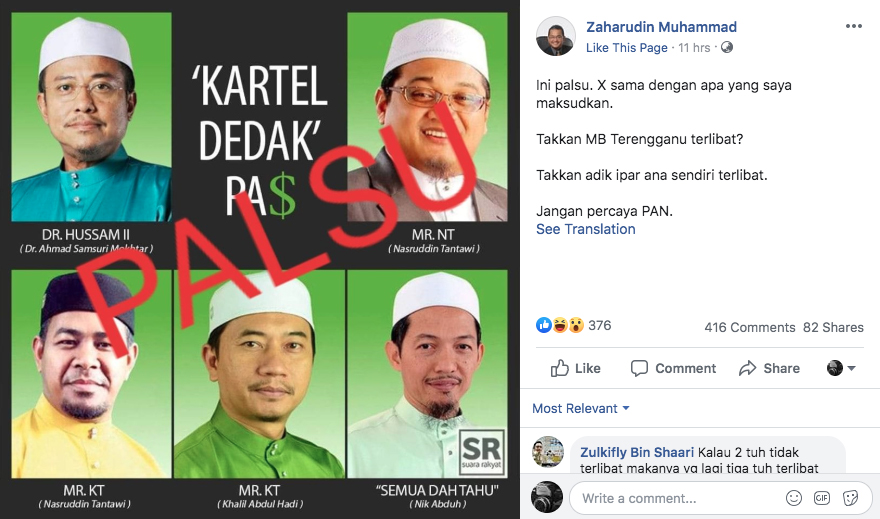Click the Like This Page link
This screenshot has width=880, height=519.
pos(626,48)
